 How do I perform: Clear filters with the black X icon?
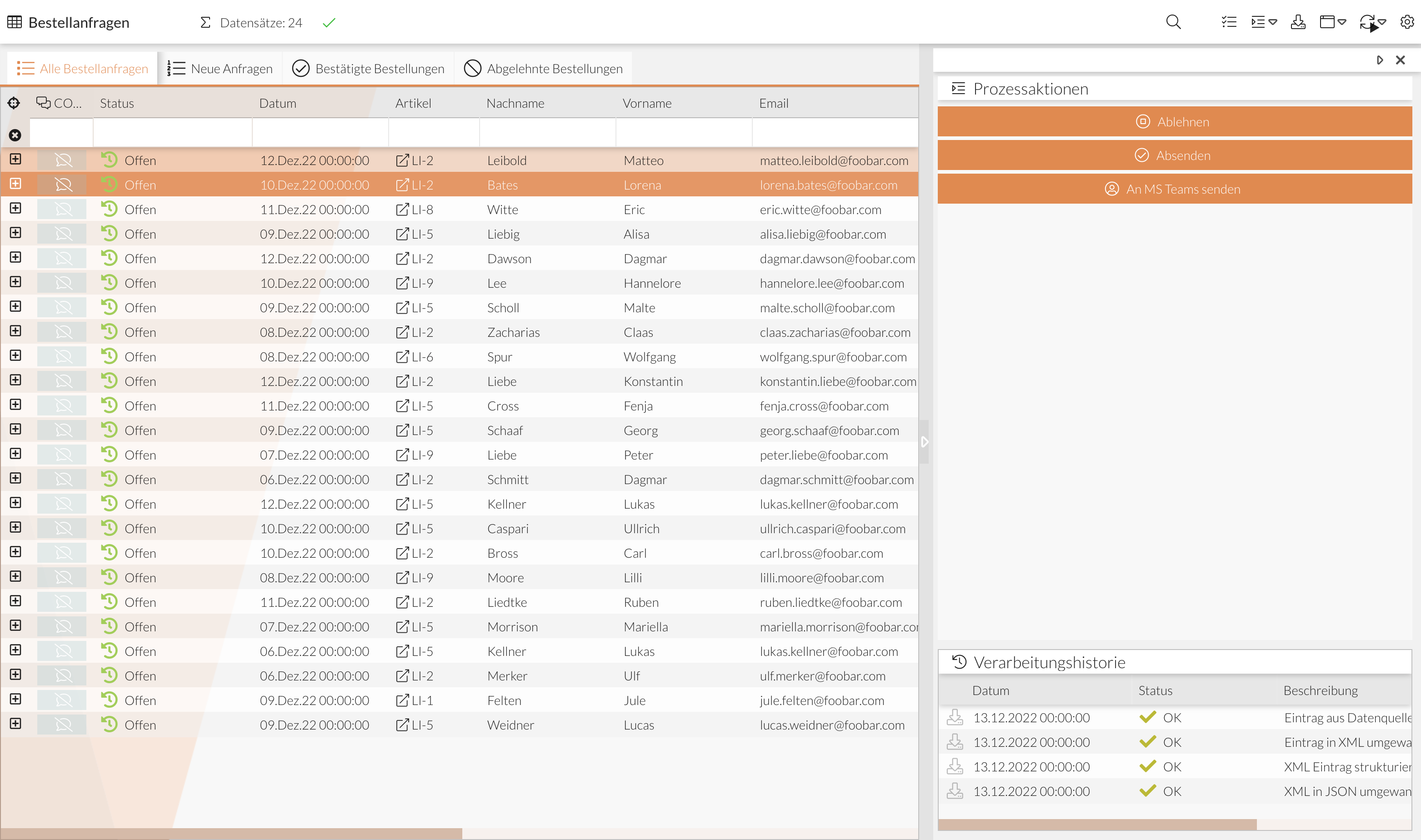point(15,135)
